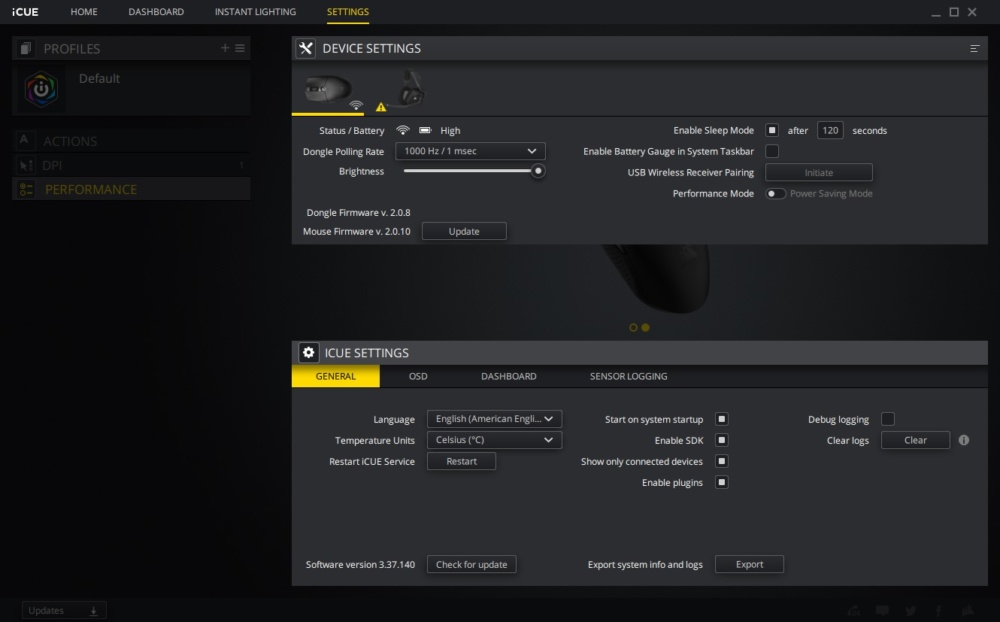The image size is (1000, 622).
Task: Click the Profiles stacked-pages icon
Action: click(26, 48)
